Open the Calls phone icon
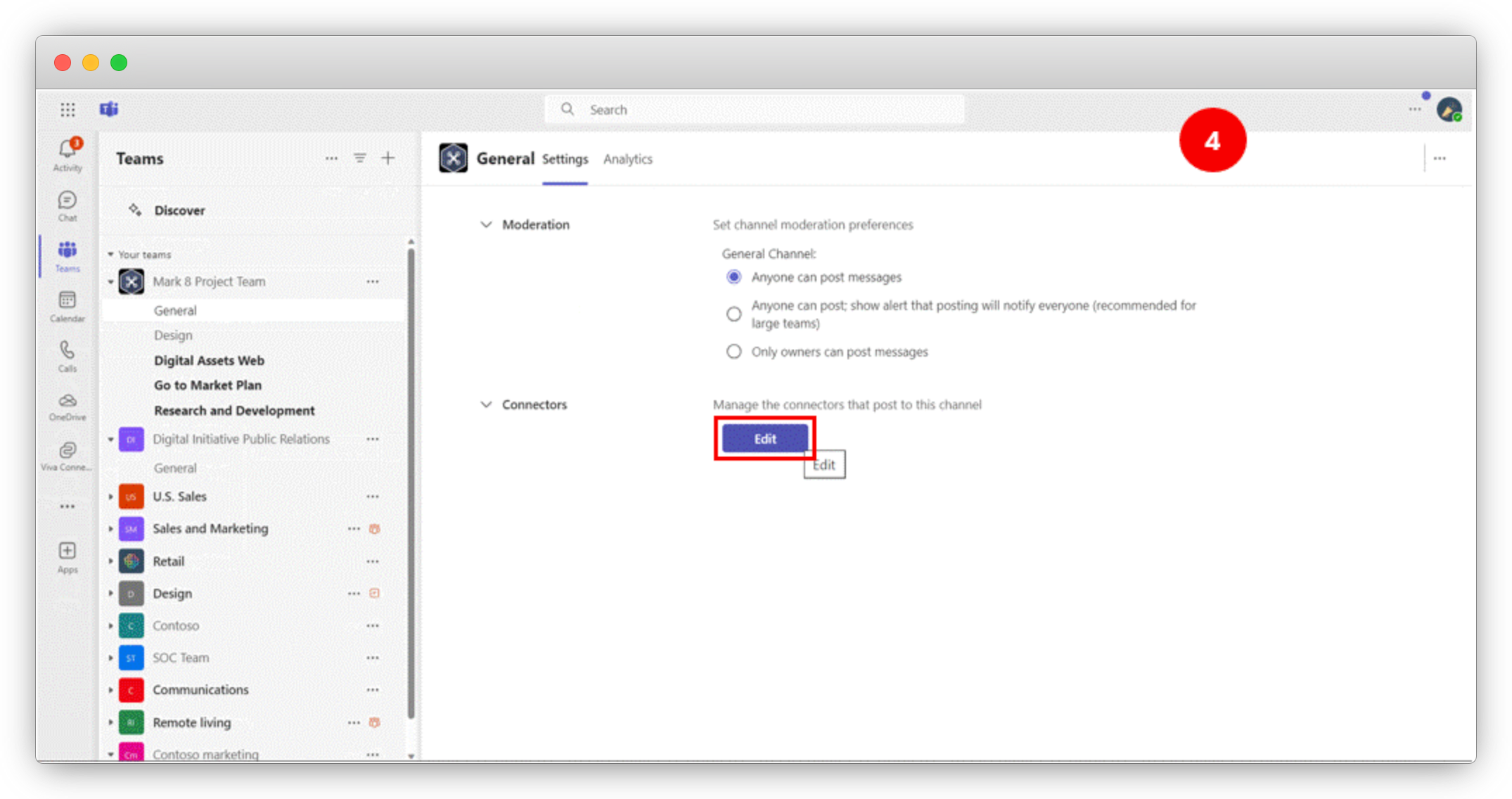The image size is (1512, 799). point(68,351)
